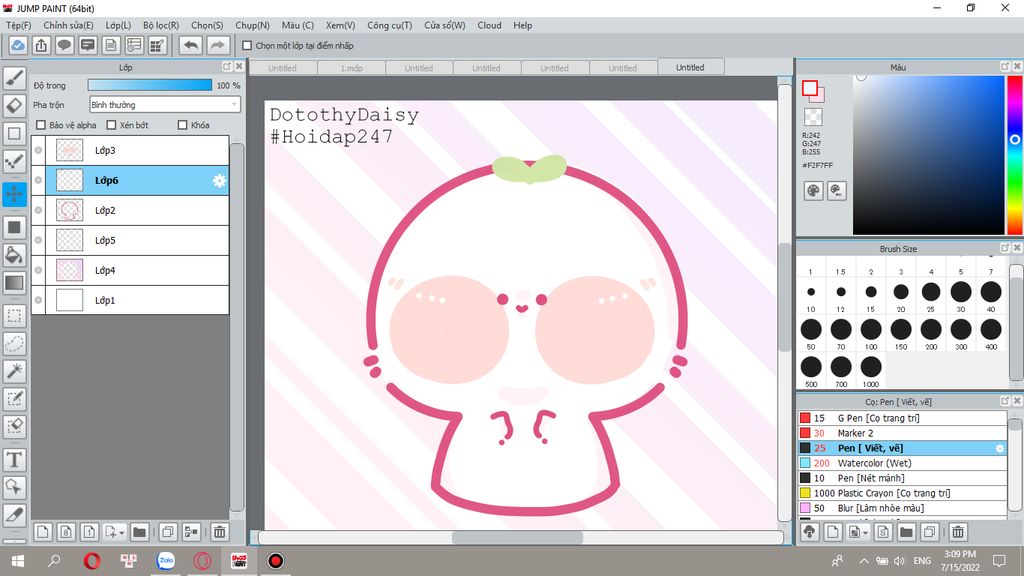Open settings gear of layer Lớp6
Viewport: 1024px width, 576px height.
(219, 180)
